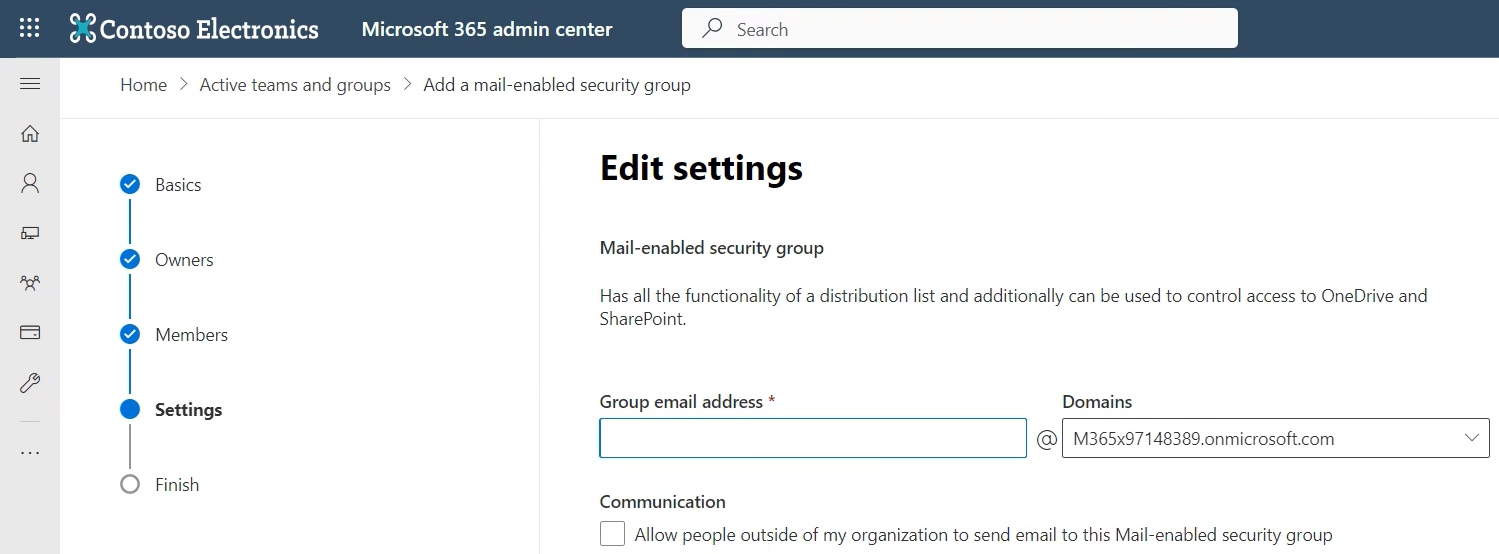Return to the Members wizard step

(x=191, y=335)
